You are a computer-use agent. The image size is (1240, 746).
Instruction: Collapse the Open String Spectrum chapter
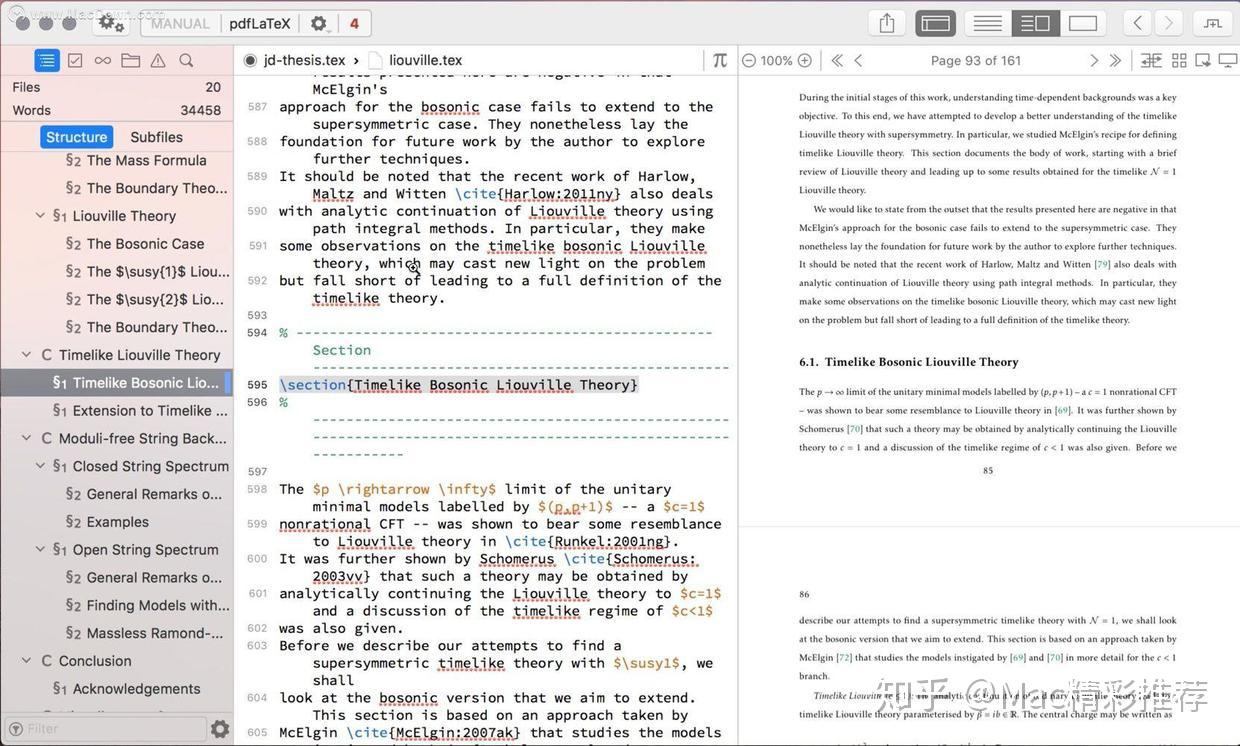(x=40, y=549)
